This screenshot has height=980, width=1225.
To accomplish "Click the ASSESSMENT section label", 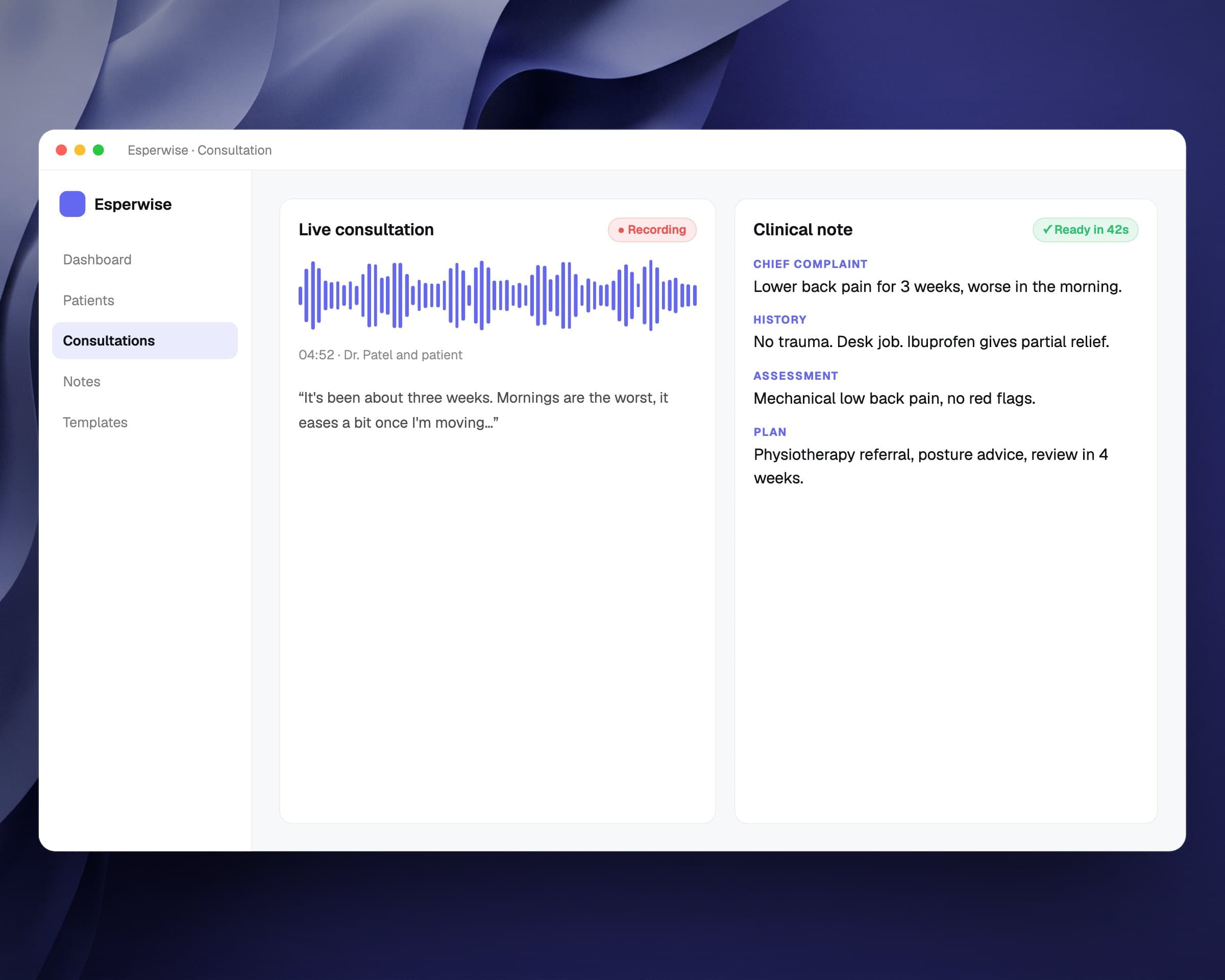I will click(x=795, y=376).
